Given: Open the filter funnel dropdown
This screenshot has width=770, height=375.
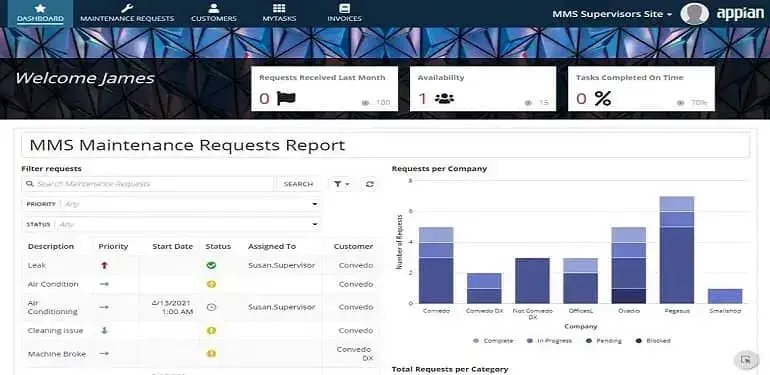Looking at the screenshot, I should click(342, 184).
